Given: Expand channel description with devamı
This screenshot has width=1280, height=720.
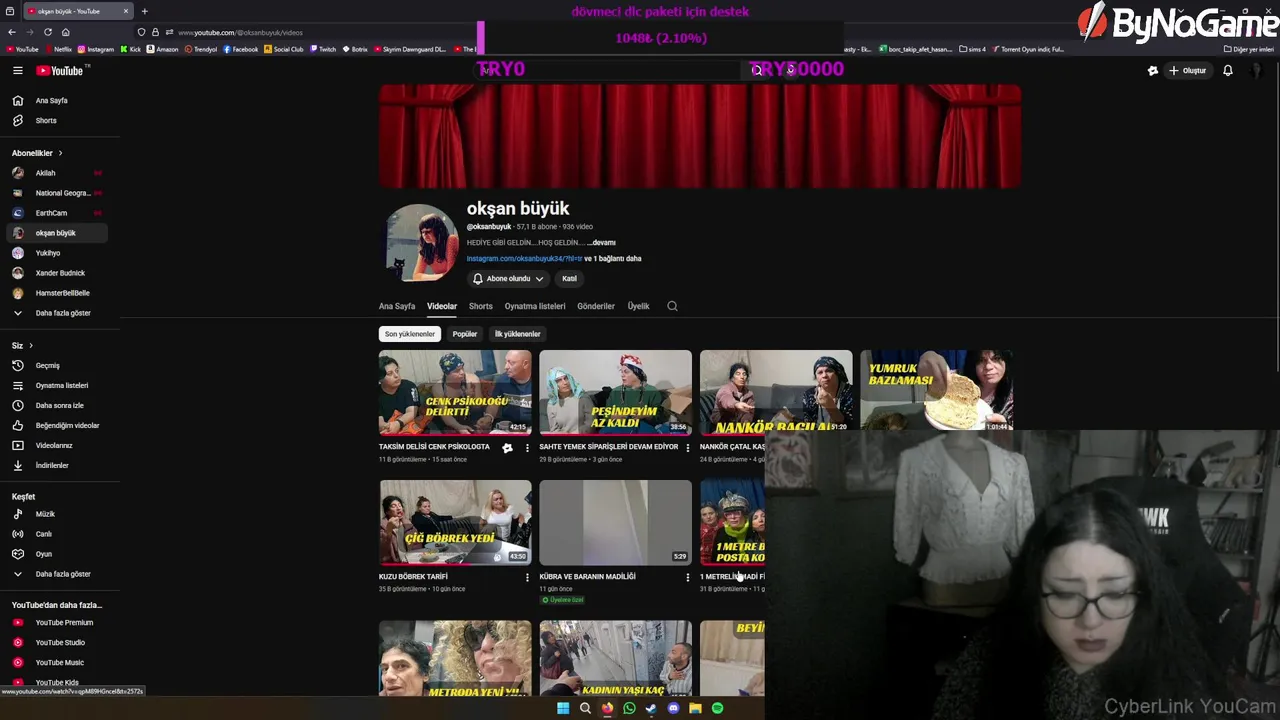Looking at the screenshot, I should (x=602, y=242).
